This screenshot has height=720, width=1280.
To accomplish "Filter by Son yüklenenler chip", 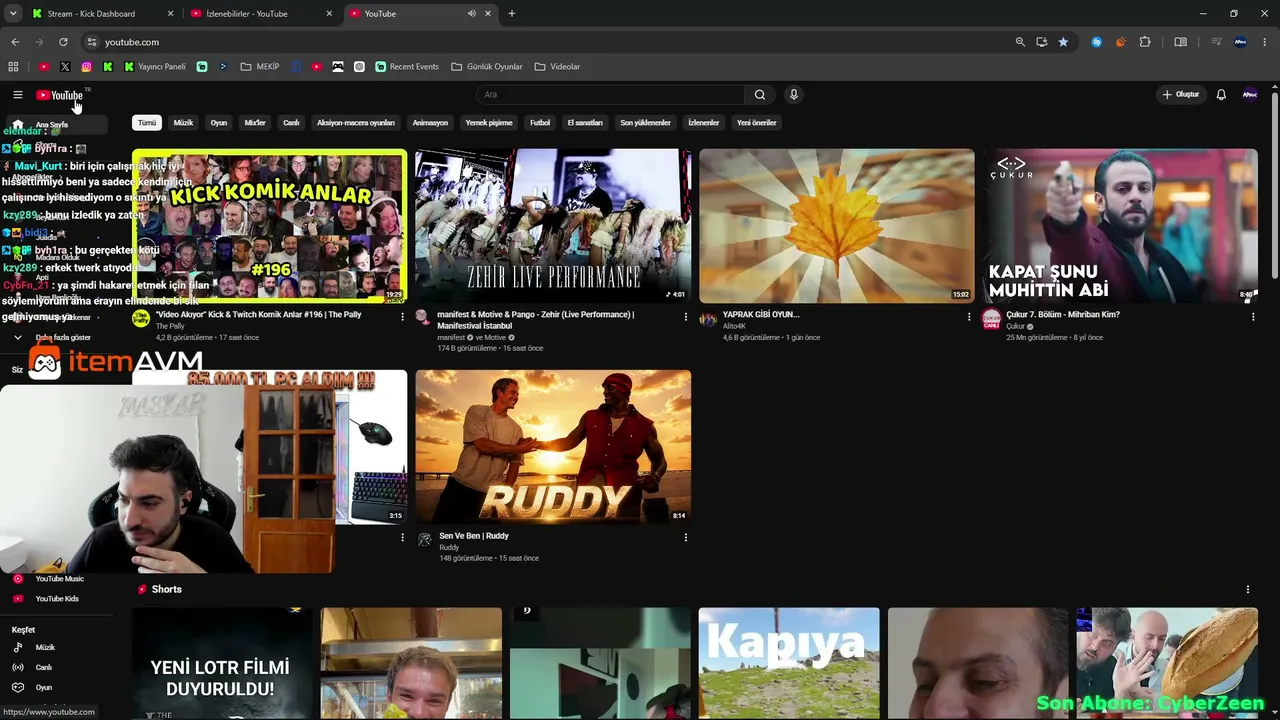I will click(645, 123).
